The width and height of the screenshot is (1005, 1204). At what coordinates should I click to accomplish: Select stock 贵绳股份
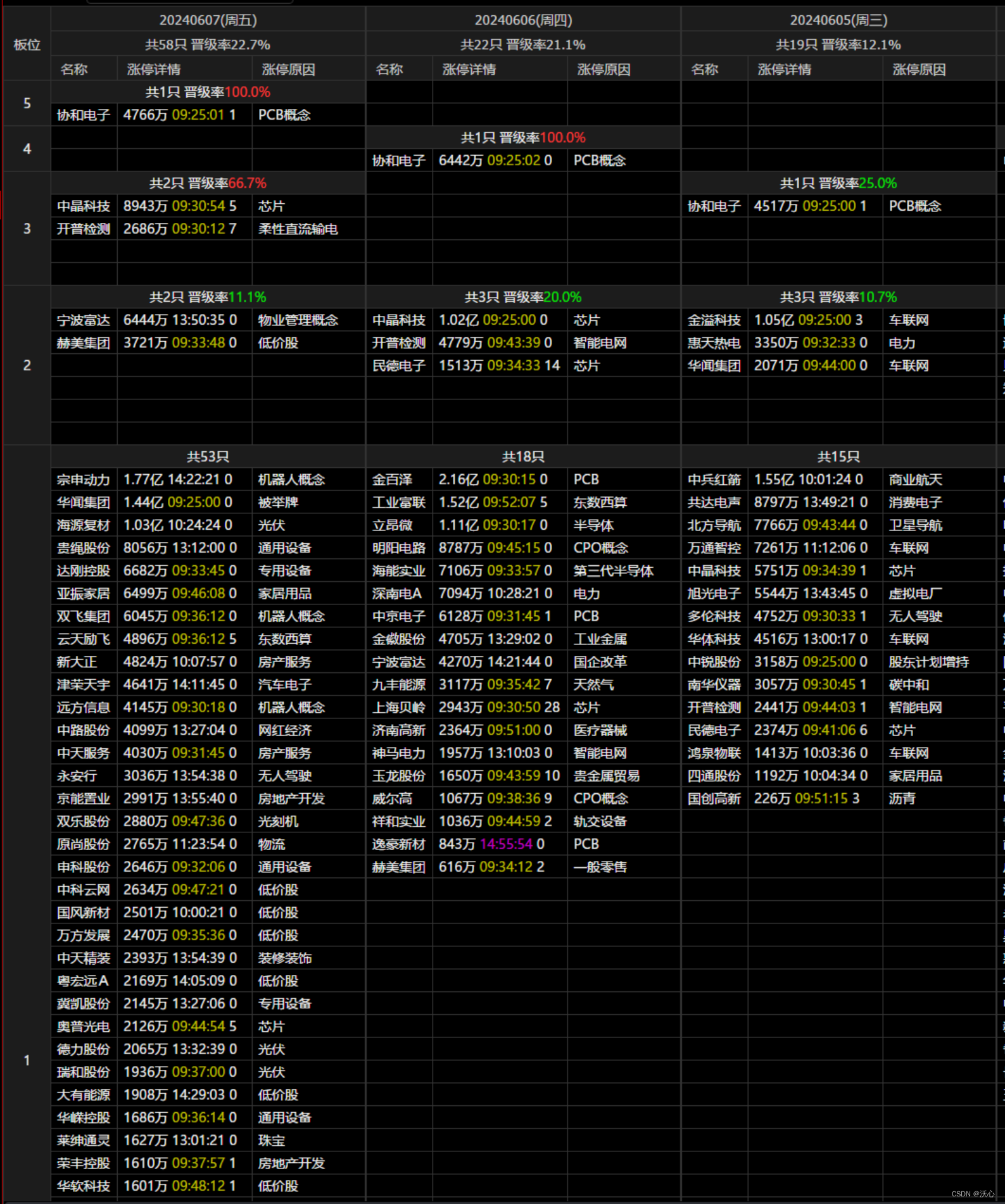[x=84, y=548]
